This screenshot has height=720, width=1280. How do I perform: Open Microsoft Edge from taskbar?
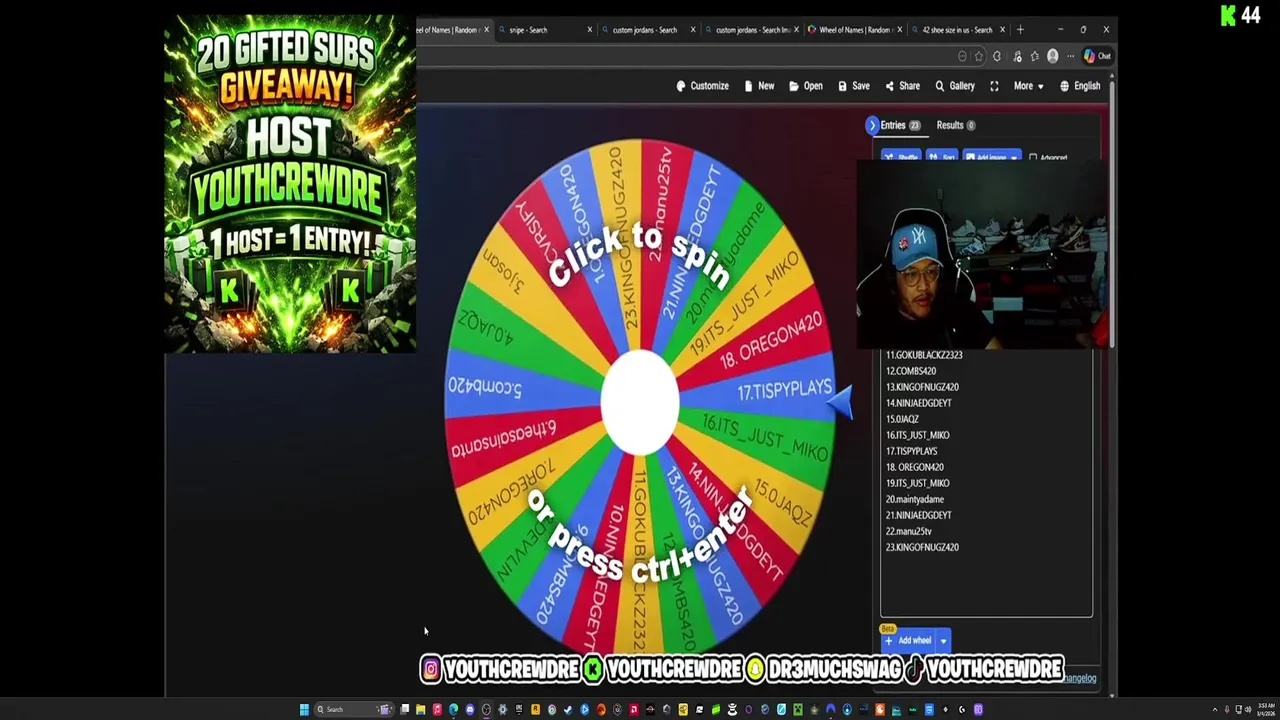click(x=453, y=710)
